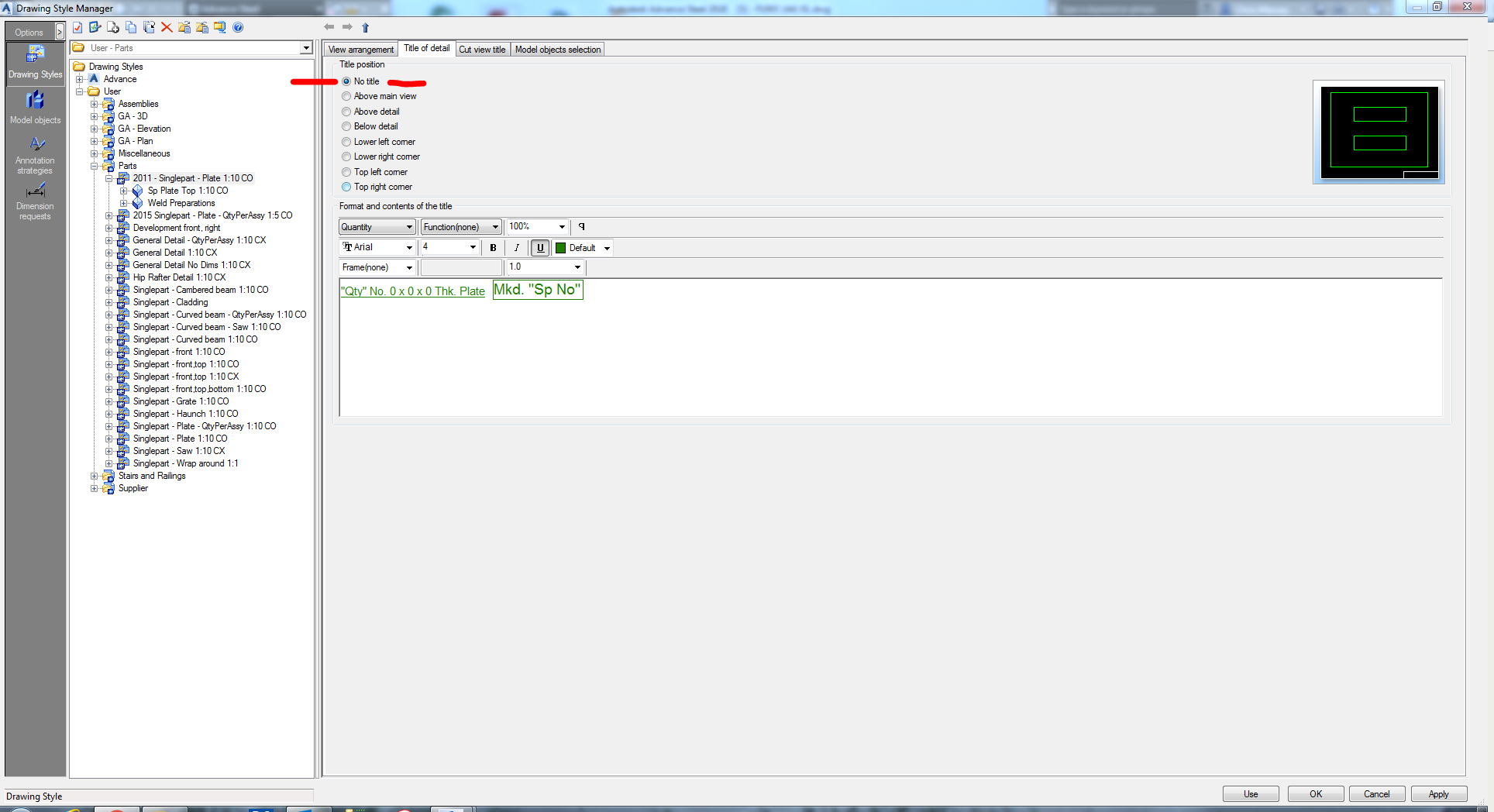This screenshot has width=1494, height=812.
Task: Click the green checkmark edit toolbar icon
Action: pos(95,27)
